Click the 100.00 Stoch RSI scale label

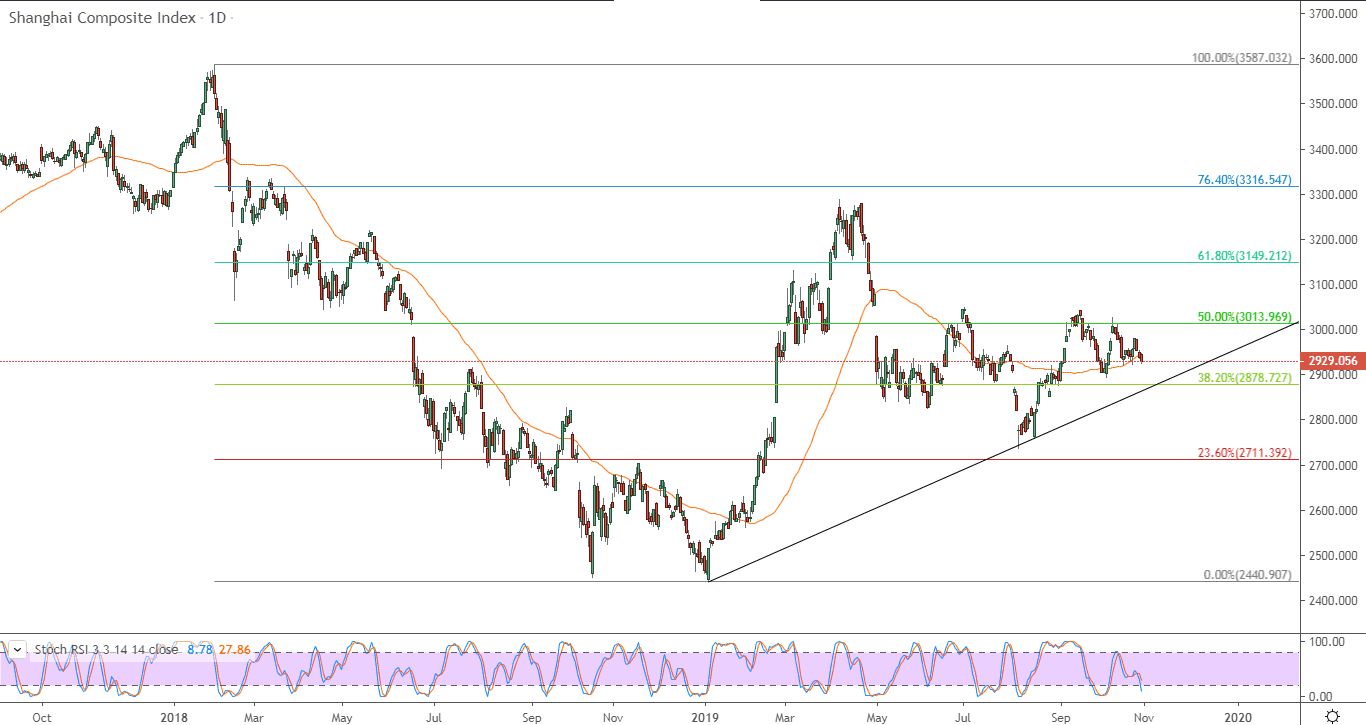1326,641
